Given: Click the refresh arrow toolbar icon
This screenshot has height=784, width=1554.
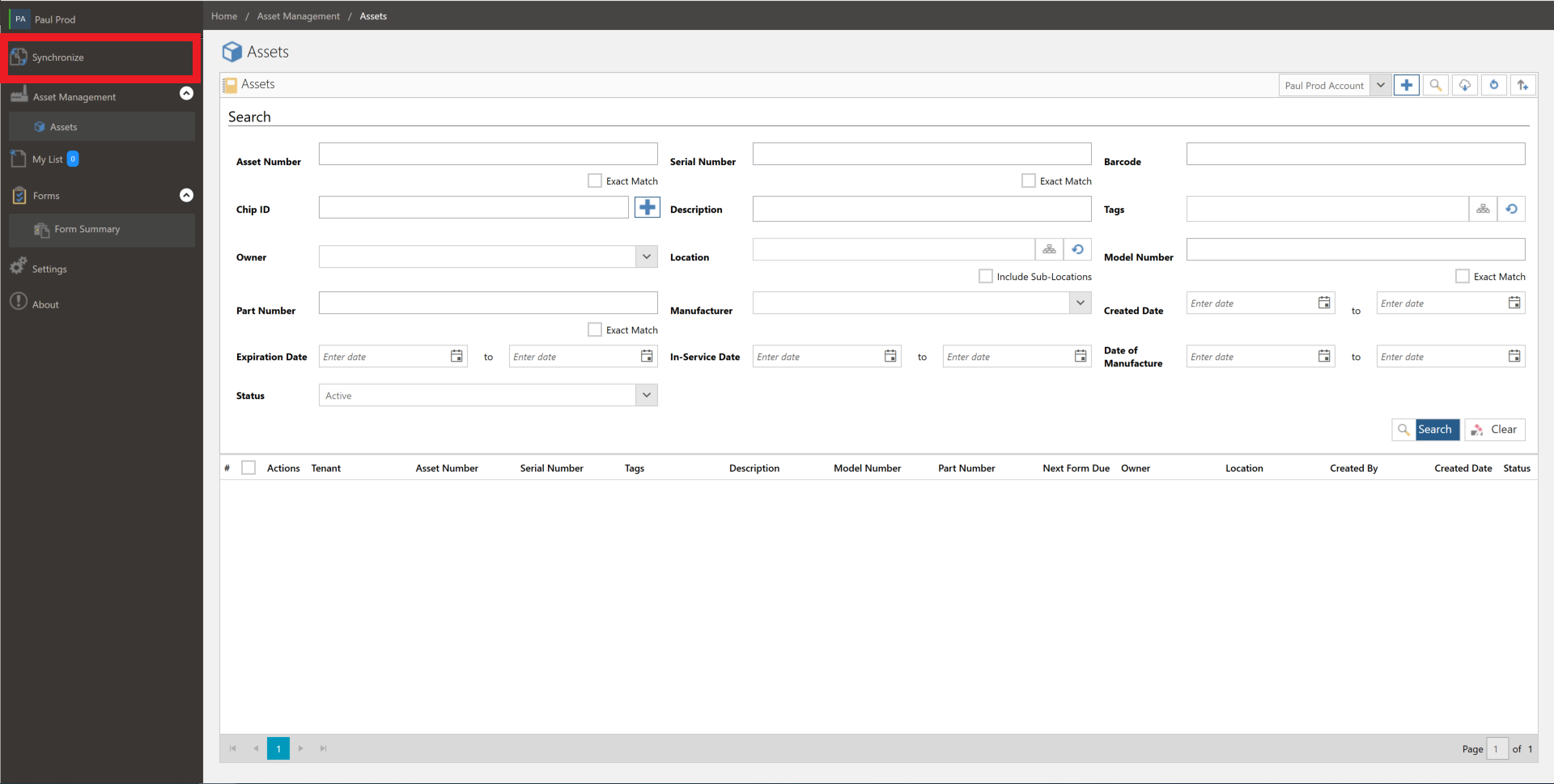Looking at the screenshot, I should point(1494,85).
